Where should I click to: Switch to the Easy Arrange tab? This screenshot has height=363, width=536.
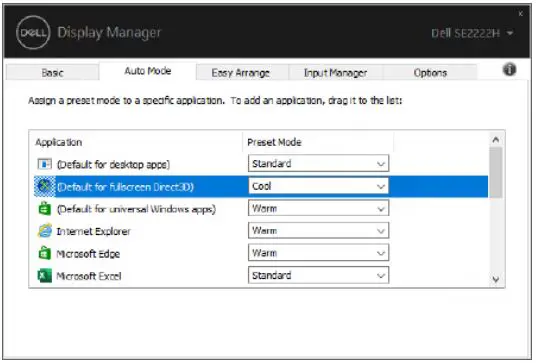tap(241, 72)
